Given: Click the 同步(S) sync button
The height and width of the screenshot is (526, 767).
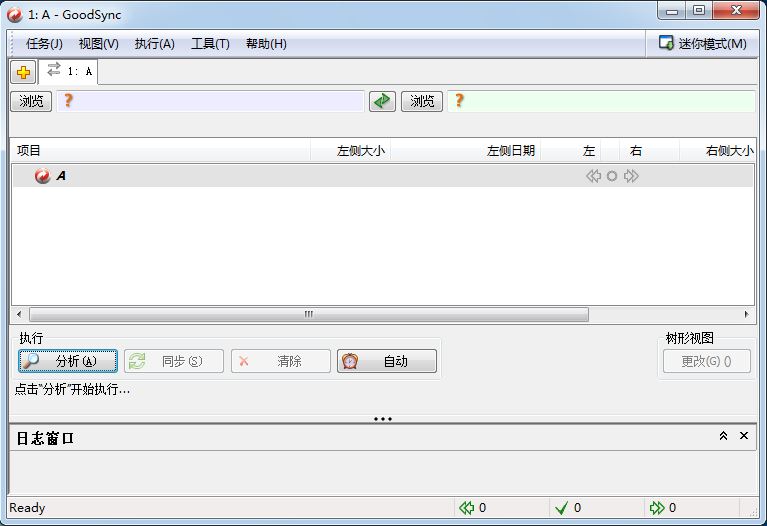Looking at the screenshot, I should tap(174, 361).
